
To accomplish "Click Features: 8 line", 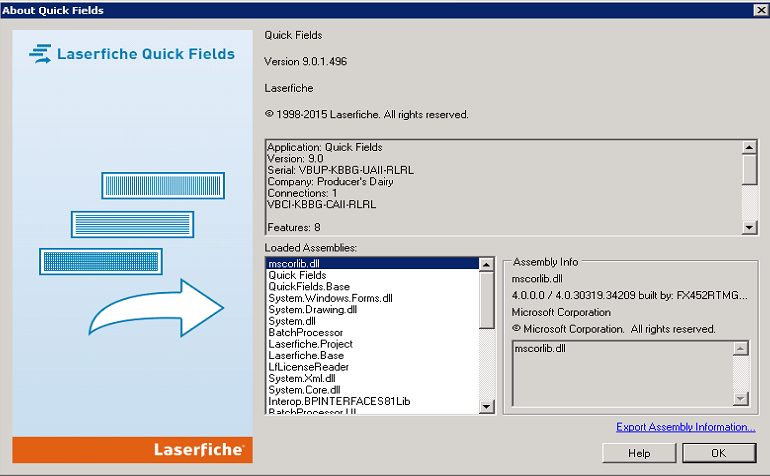I will pos(294,227).
